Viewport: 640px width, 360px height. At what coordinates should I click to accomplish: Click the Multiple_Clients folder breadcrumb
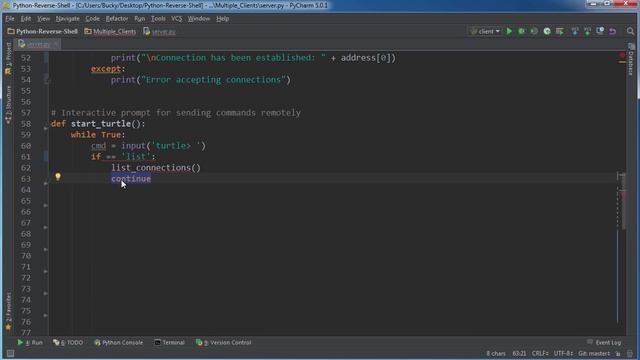click(x=110, y=31)
